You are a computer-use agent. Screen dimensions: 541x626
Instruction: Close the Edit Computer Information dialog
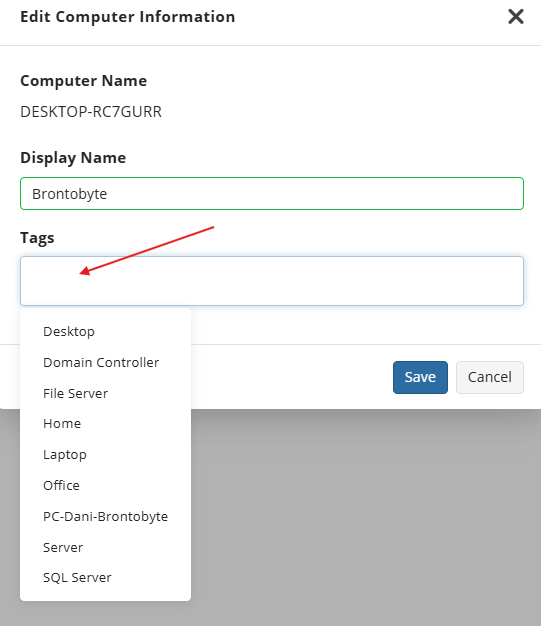[515, 17]
